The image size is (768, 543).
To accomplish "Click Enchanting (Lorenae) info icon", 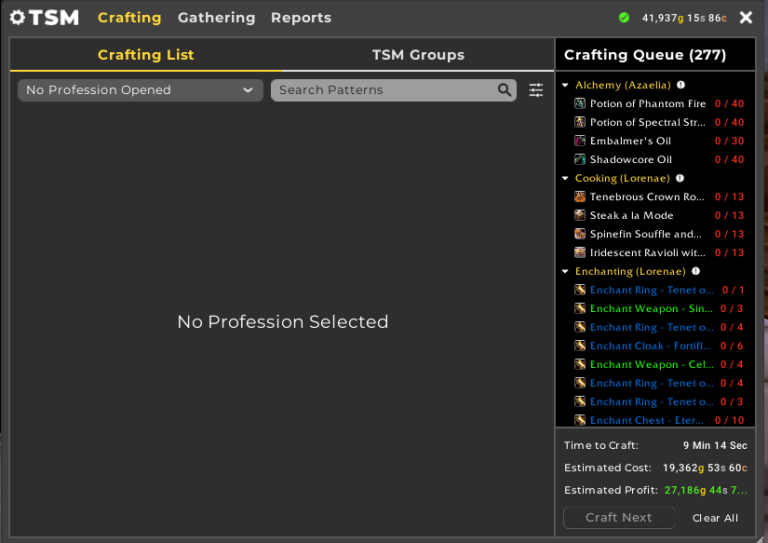I will [x=696, y=271].
